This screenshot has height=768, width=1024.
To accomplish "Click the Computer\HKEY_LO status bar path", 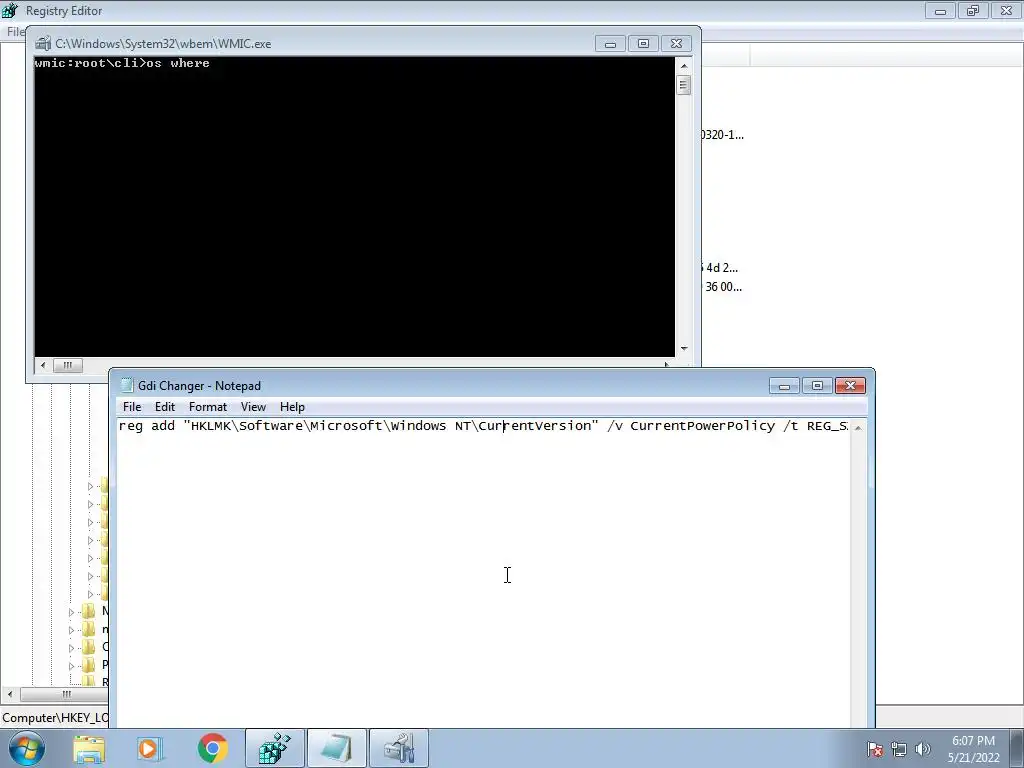I will (55, 718).
